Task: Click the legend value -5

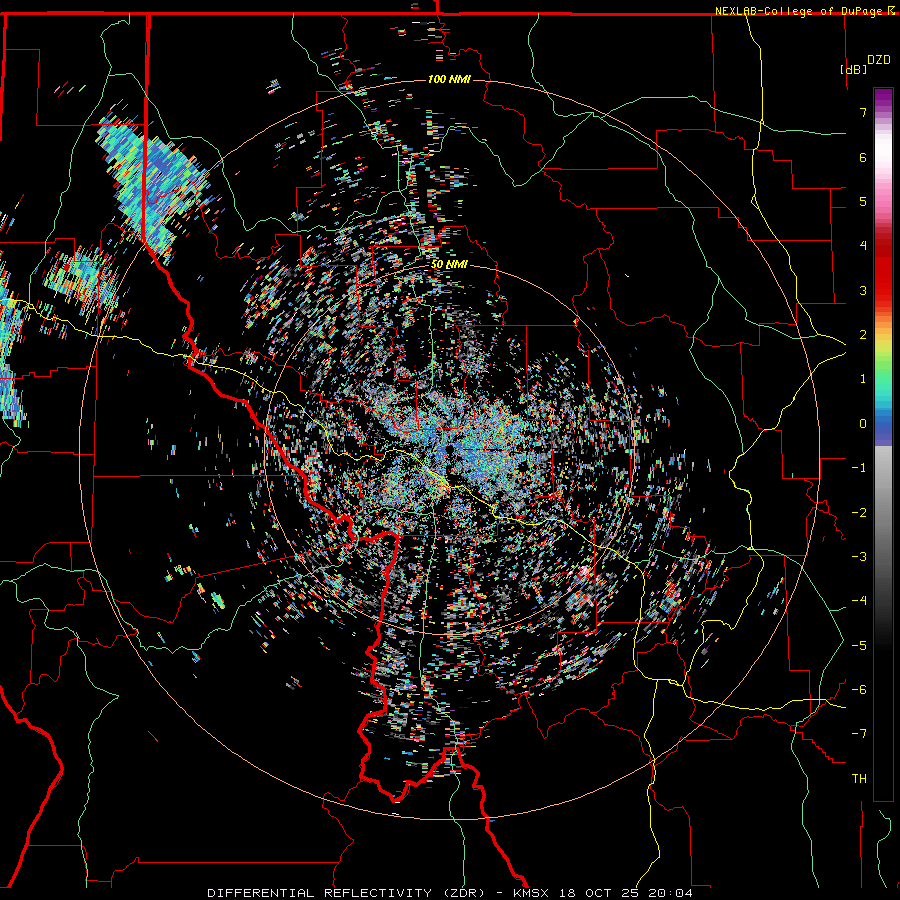Action: point(859,646)
